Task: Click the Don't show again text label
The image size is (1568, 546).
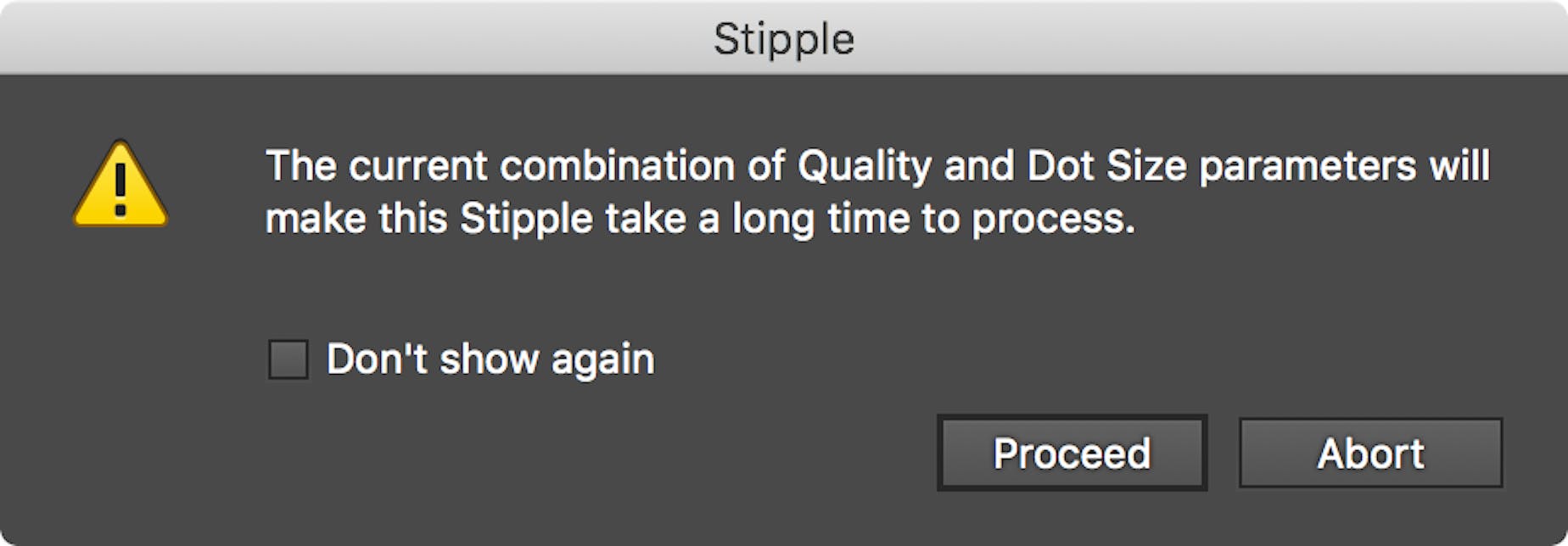Action: click(490, 359)
